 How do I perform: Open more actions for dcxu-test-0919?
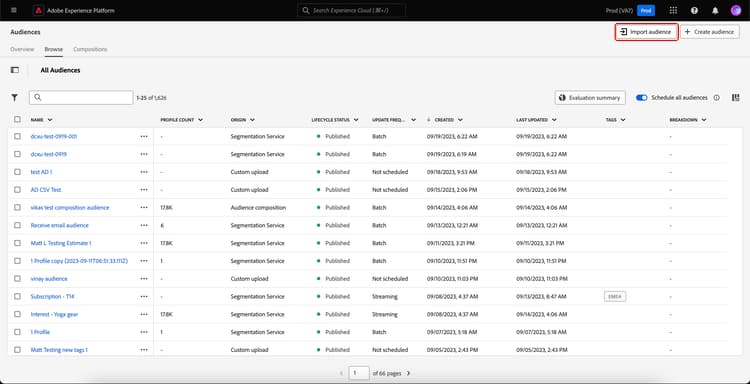pyautogui.click(x=144, y=154)
